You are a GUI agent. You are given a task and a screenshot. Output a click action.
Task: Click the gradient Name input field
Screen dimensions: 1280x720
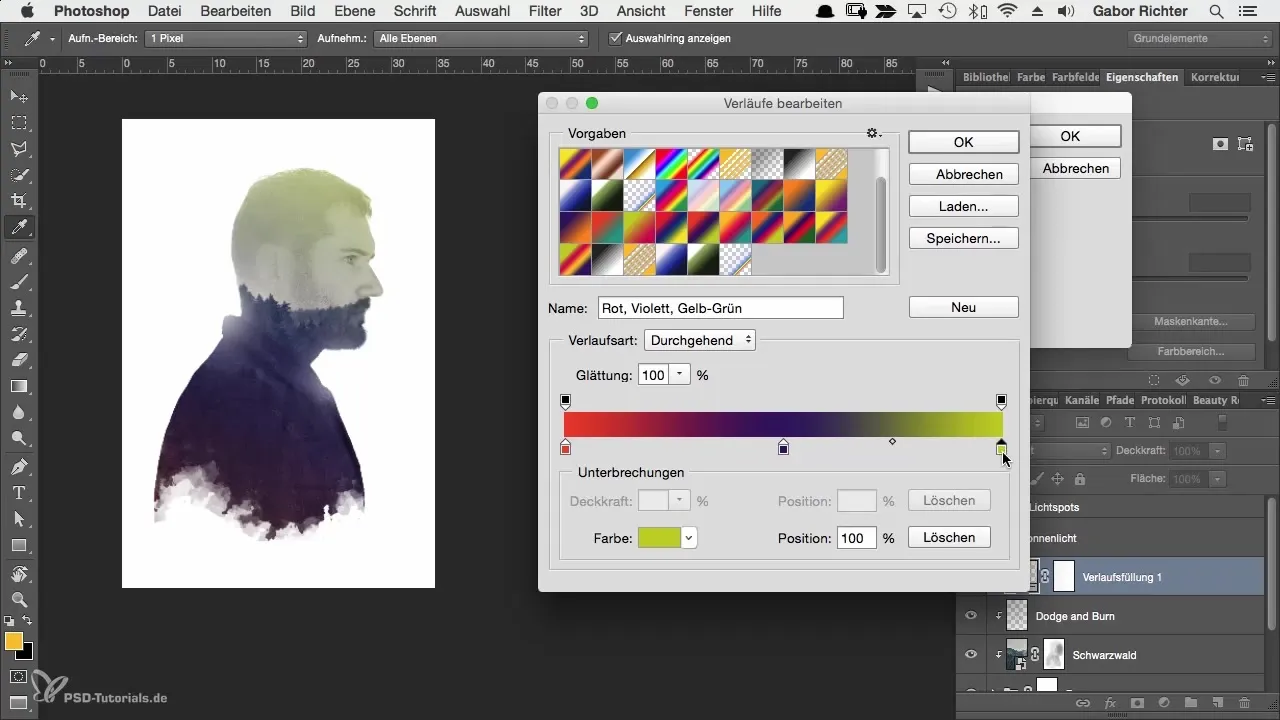coord(721,308)
